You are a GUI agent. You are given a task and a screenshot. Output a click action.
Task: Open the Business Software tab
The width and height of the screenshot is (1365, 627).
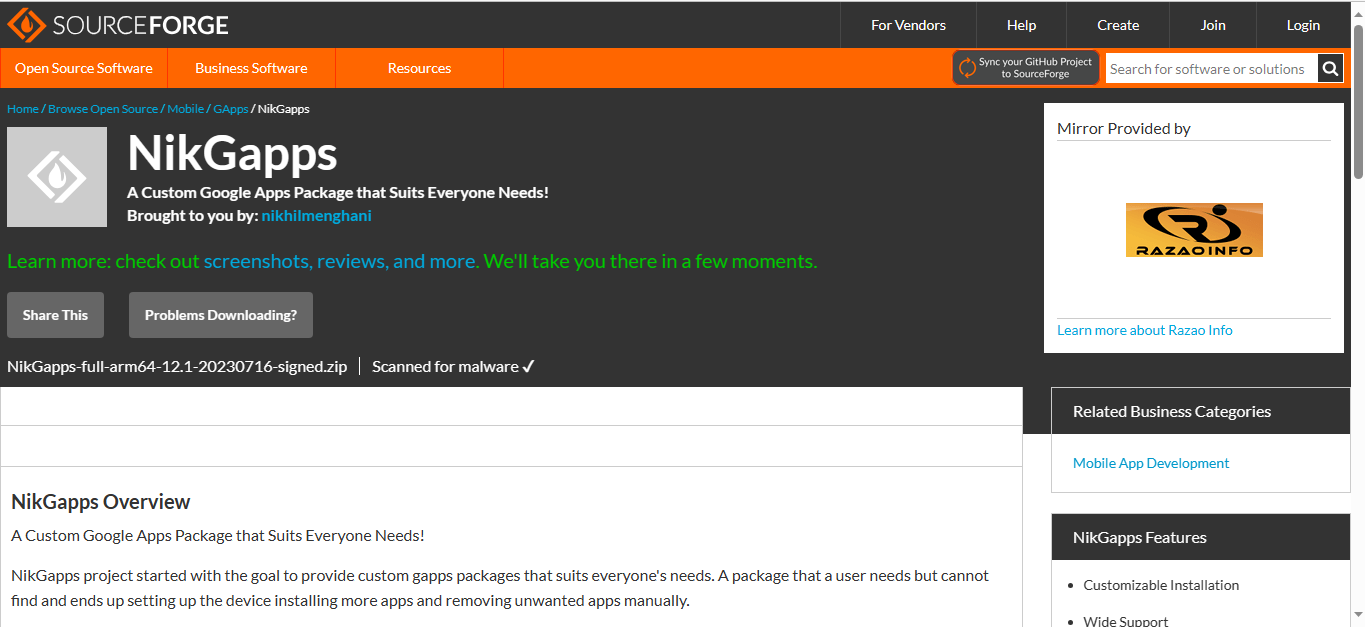[x=251, y=68]
